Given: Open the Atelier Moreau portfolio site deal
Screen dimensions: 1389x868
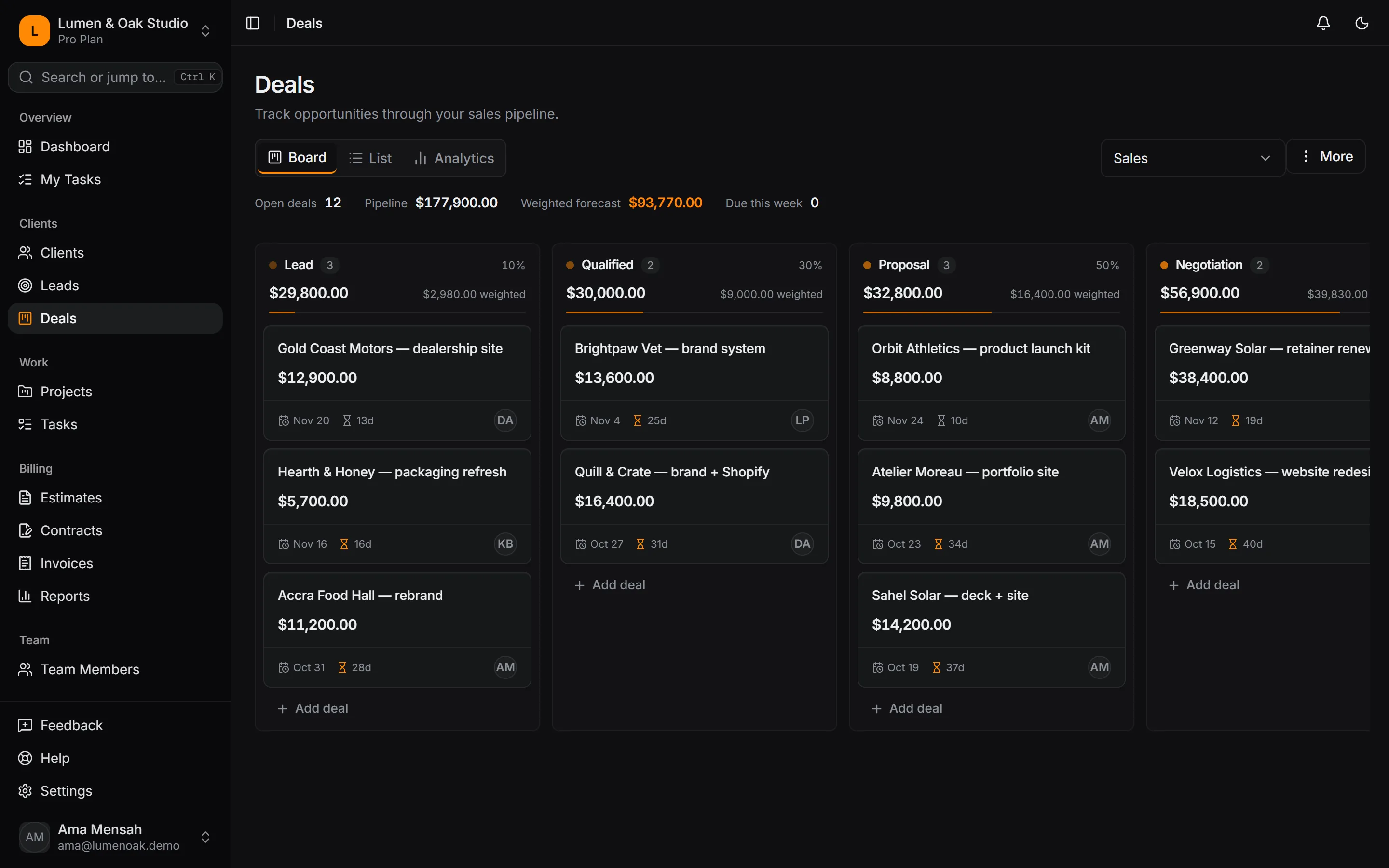Looking at the screenshot, I should point(991,506).
